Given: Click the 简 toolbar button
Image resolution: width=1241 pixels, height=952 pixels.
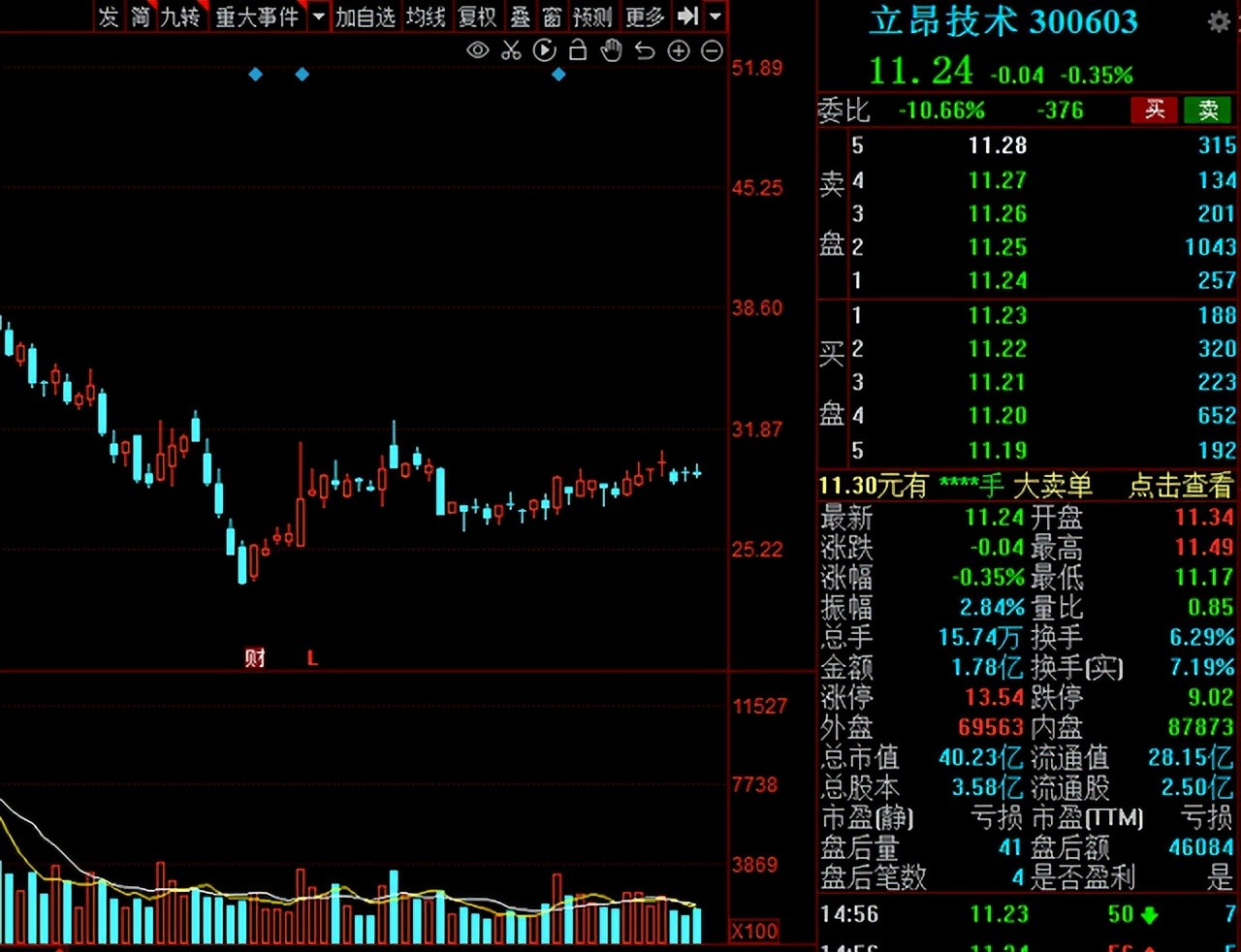Looking at the screenshot, I should (x=141, y=16).
